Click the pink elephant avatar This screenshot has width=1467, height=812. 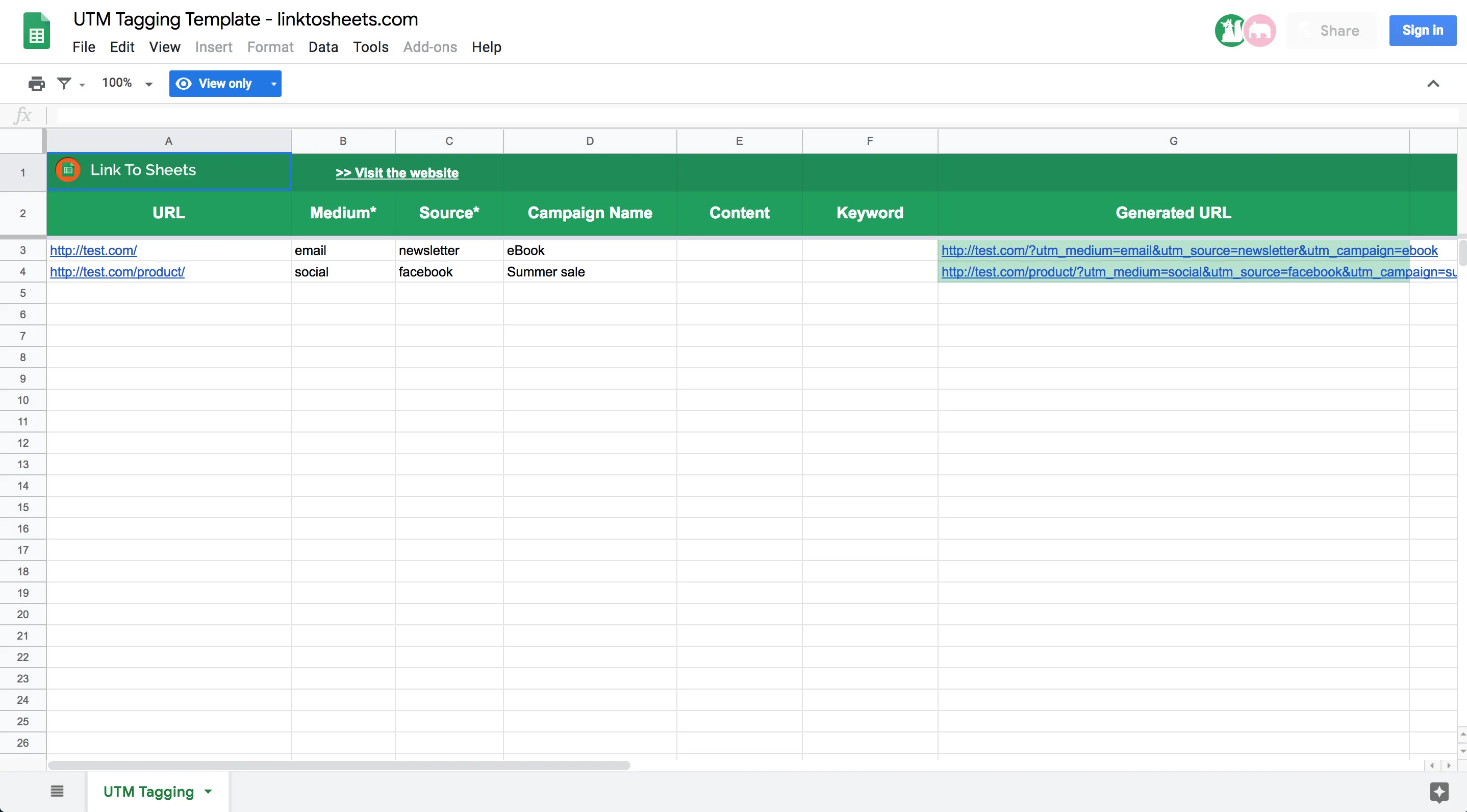coord(1260,30)
